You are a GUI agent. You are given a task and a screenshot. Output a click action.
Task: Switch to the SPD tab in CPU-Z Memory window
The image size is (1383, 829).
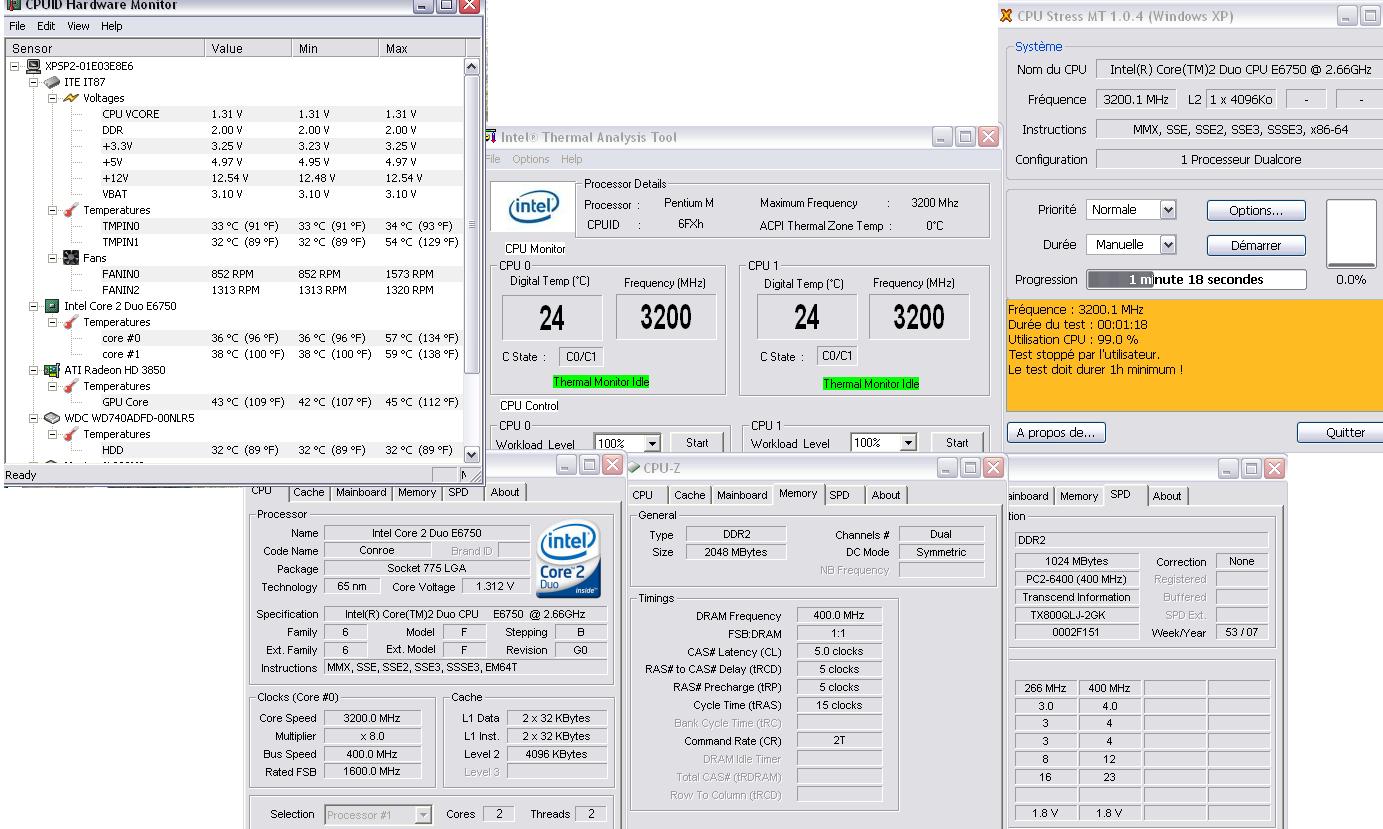click(839, 495)
